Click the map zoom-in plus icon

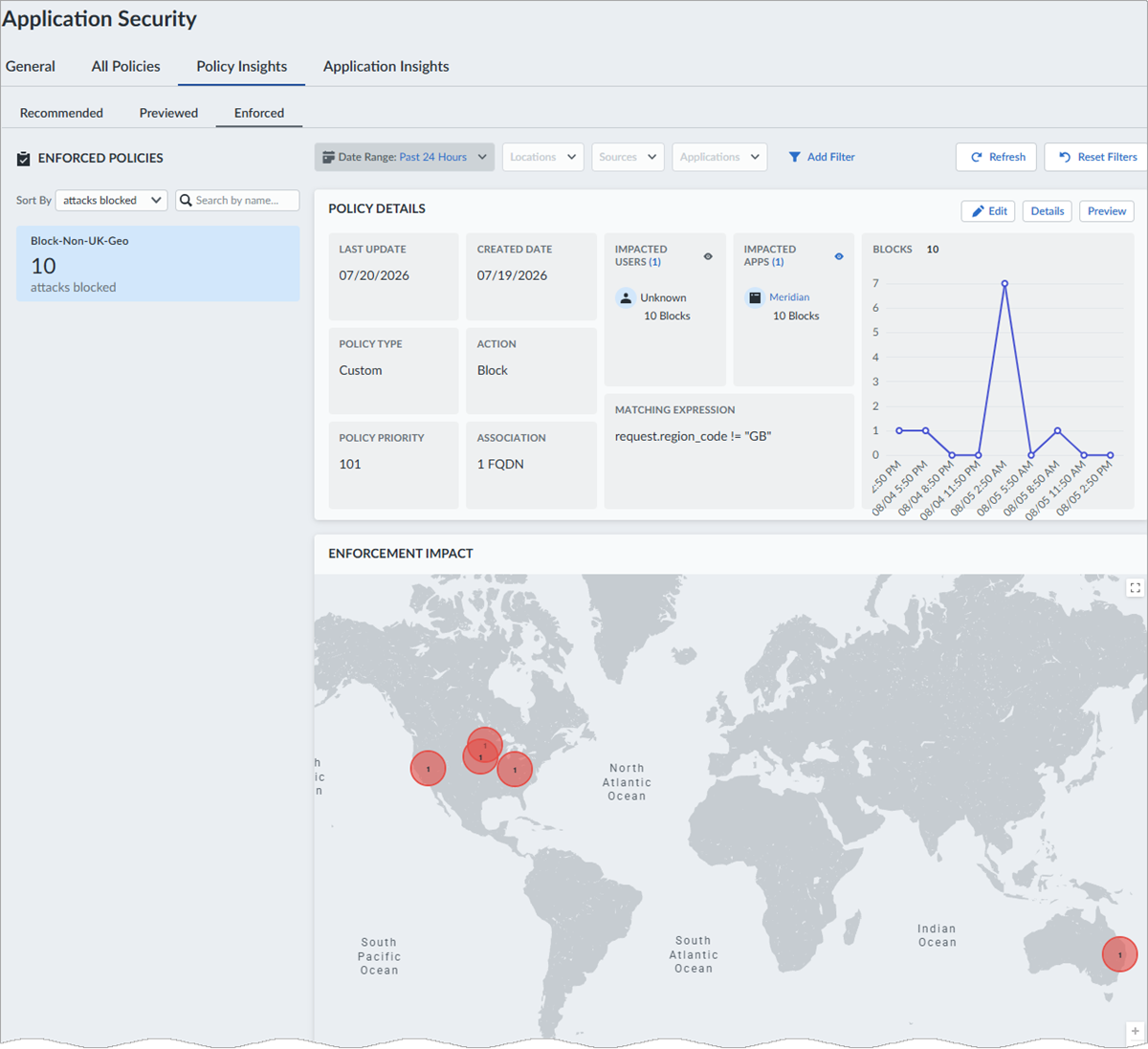(1135, 1032)
